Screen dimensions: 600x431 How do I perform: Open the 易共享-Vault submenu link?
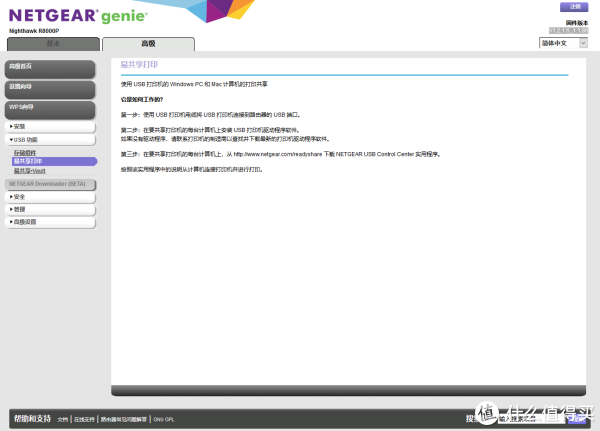click(x=29, y=171)
